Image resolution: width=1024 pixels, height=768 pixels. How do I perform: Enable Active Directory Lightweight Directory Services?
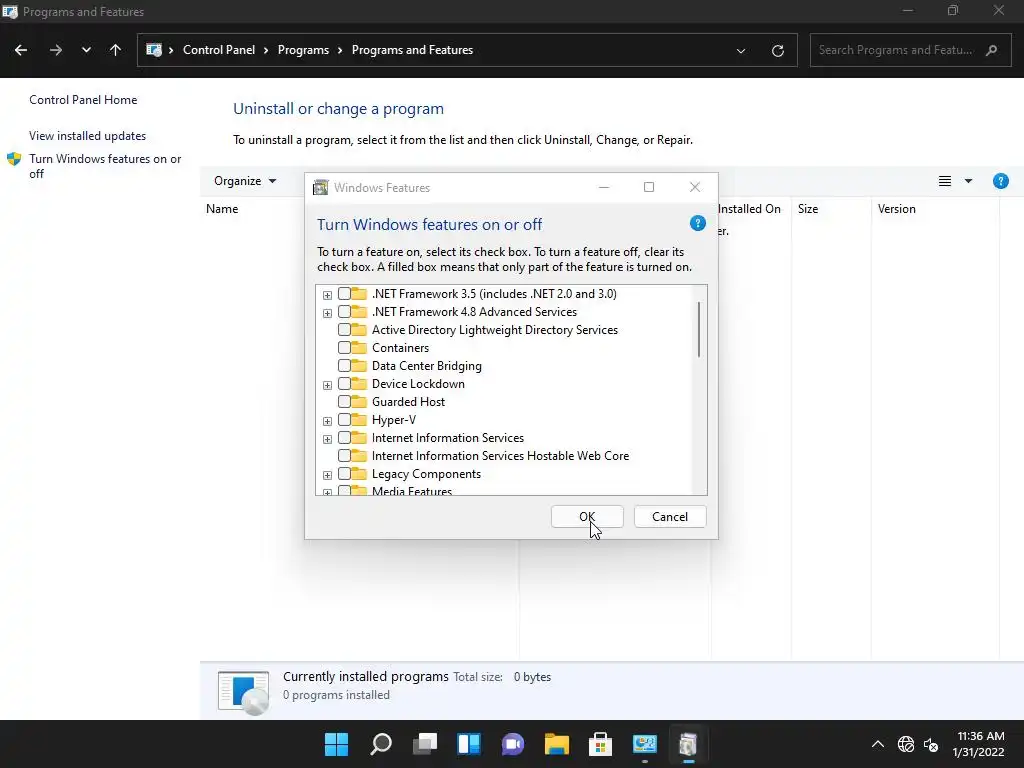[x=344, y=330]
